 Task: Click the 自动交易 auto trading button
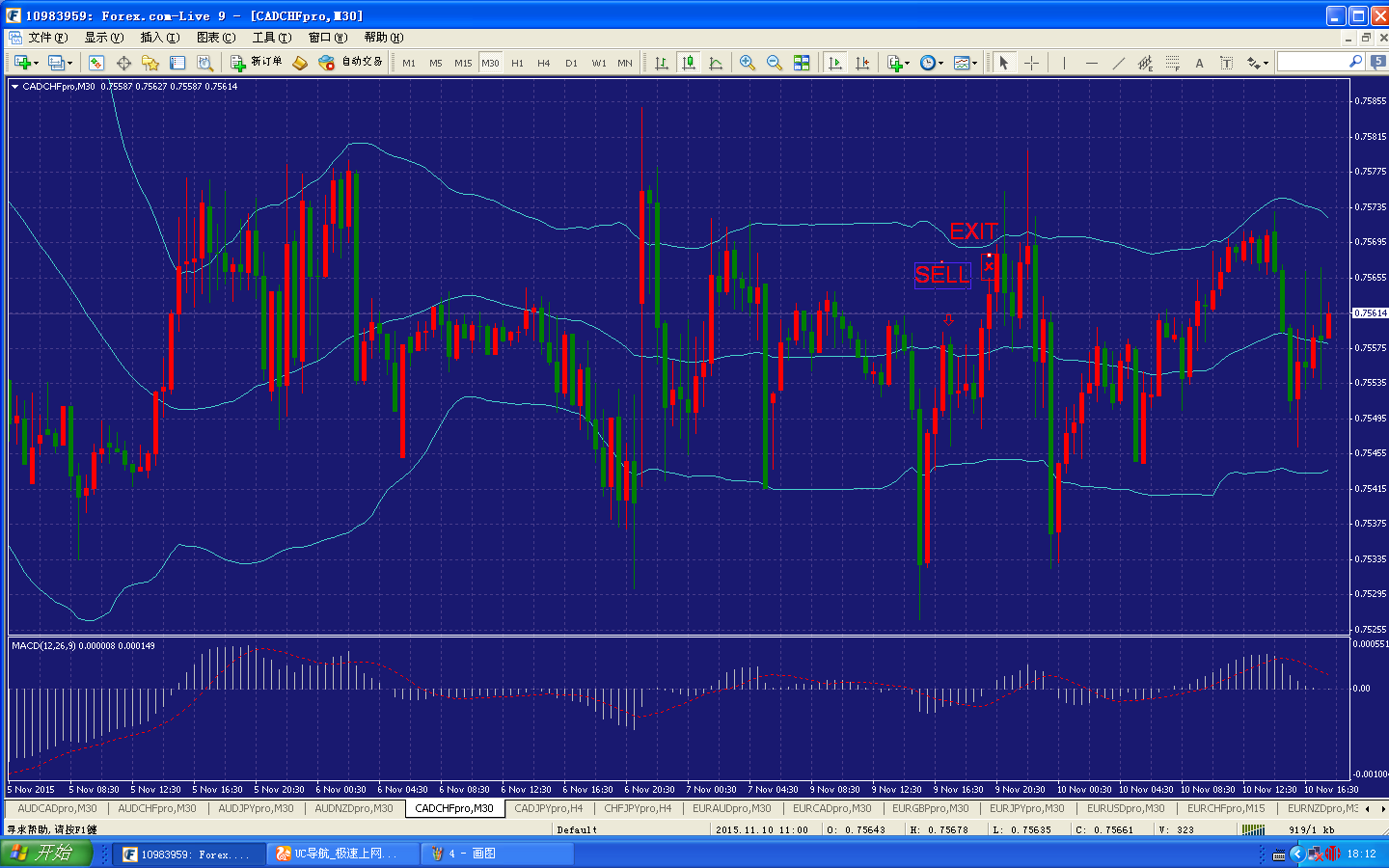[350, 63]
